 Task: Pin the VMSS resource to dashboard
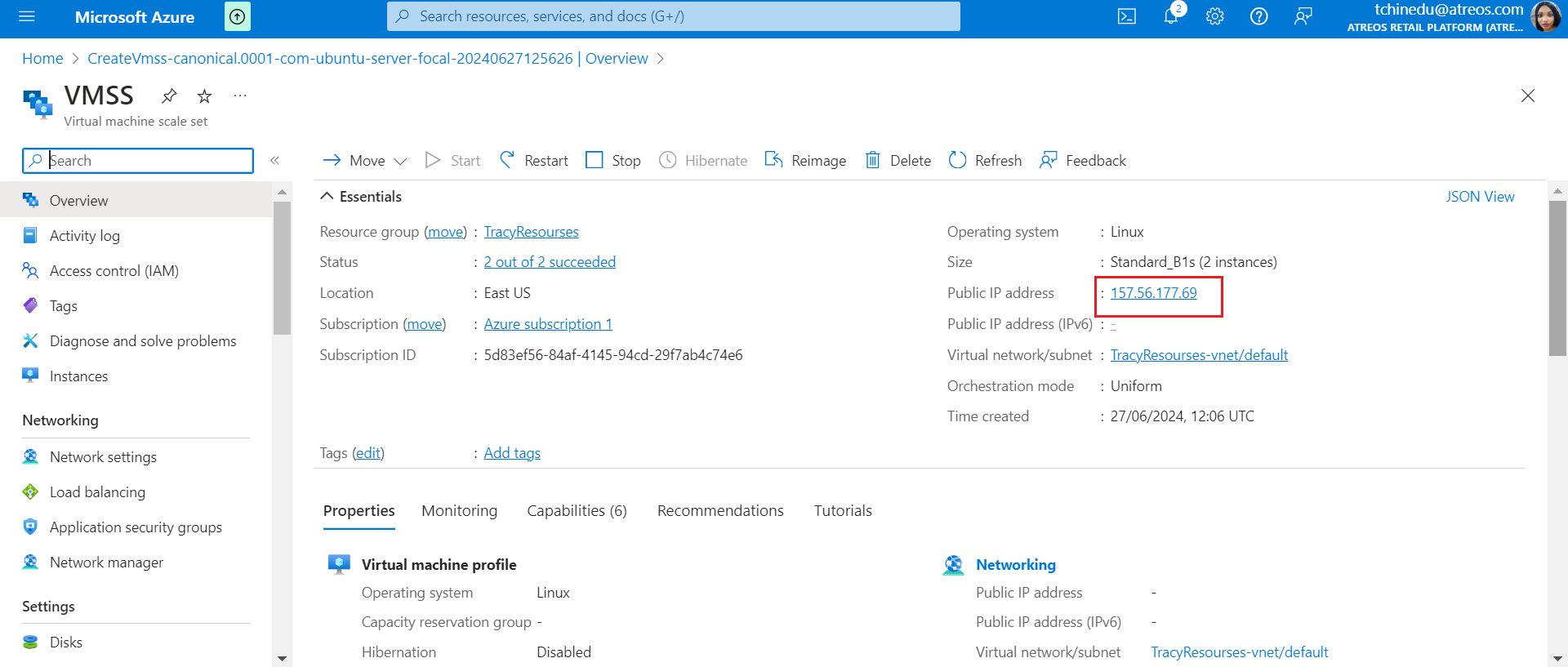[169, 96]
